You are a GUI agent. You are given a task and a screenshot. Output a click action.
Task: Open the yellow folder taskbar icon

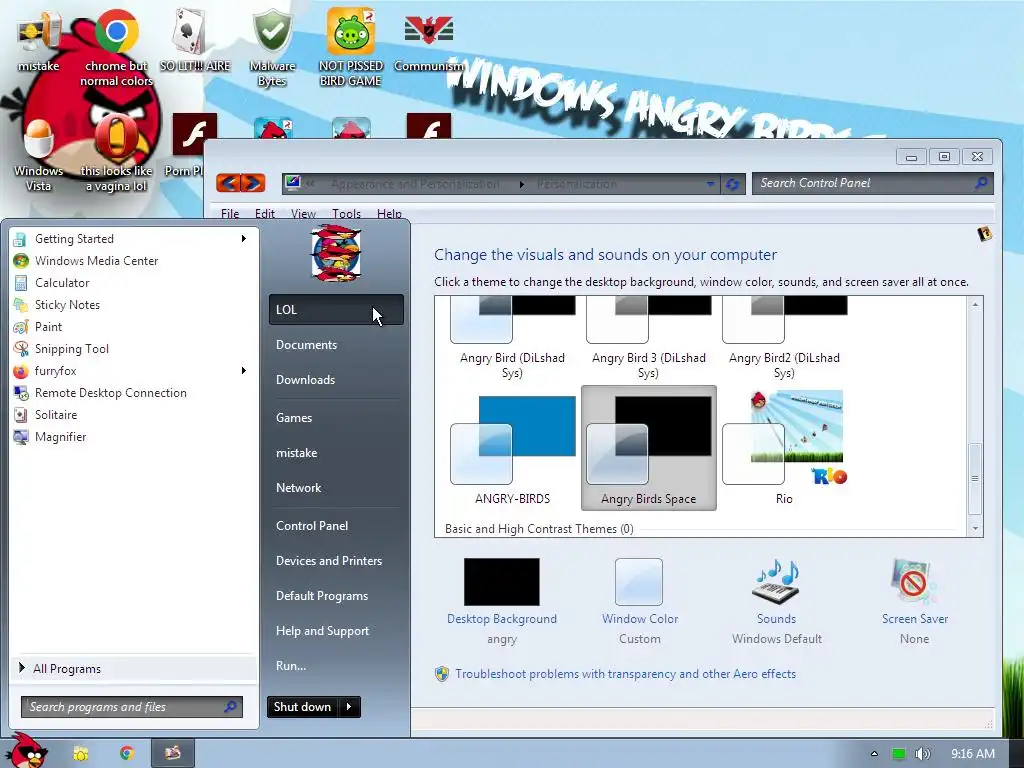coord(81,753)
